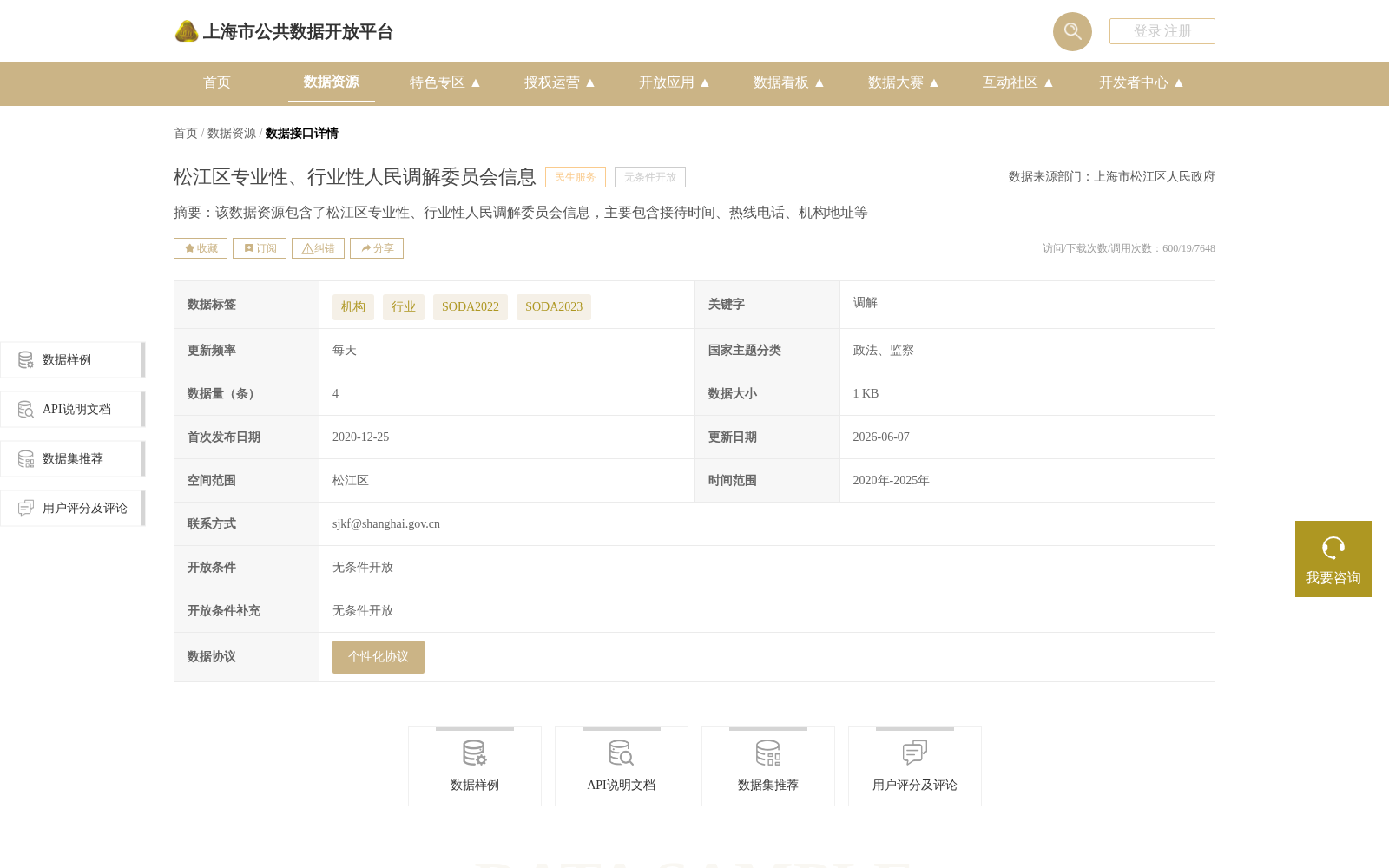Share the dataset via 分享
Screen dimensions: 1389x868
[377, 248]
